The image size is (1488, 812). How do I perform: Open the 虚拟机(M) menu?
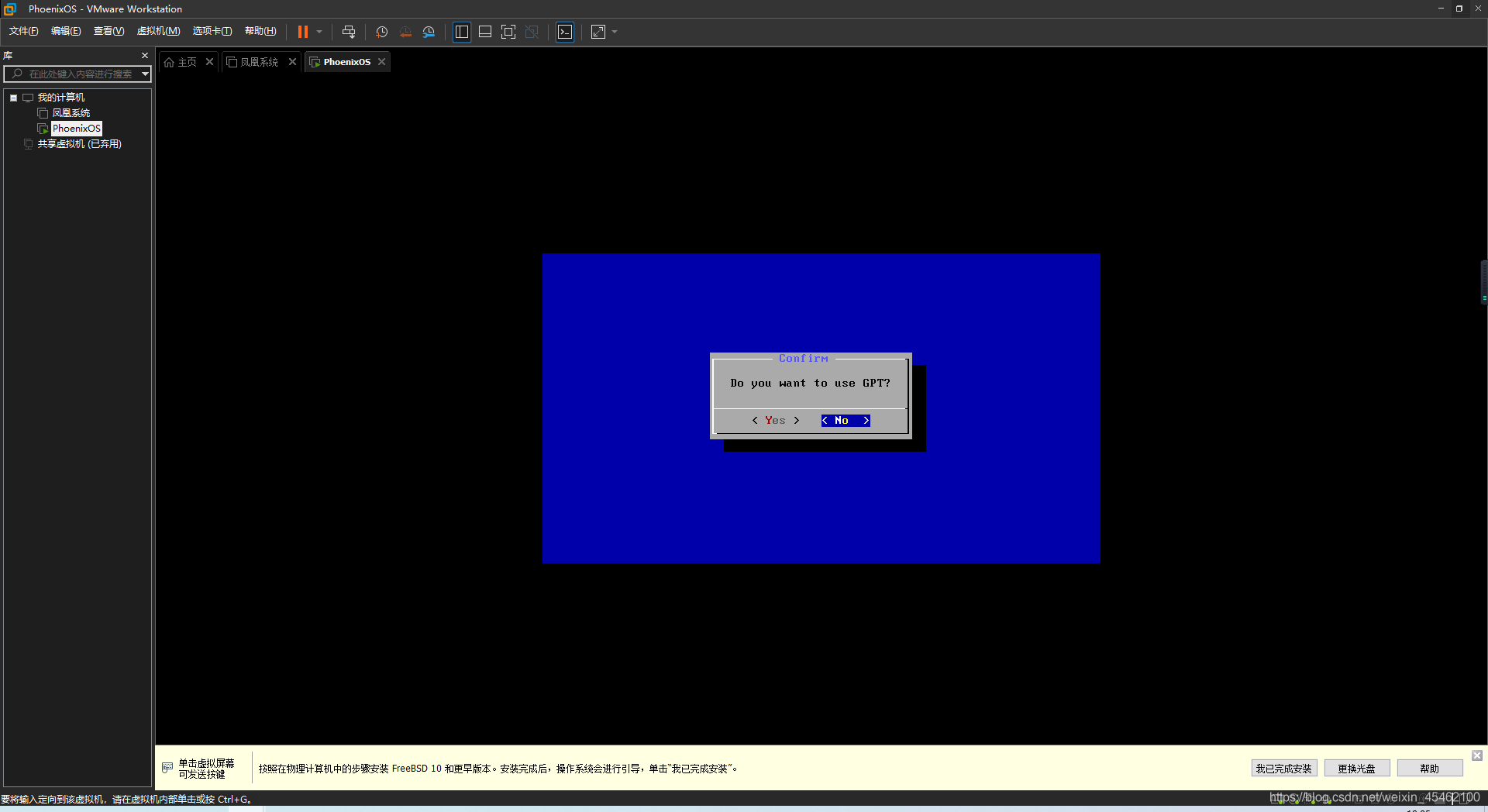pyautogui.click(x=158, y=31)
